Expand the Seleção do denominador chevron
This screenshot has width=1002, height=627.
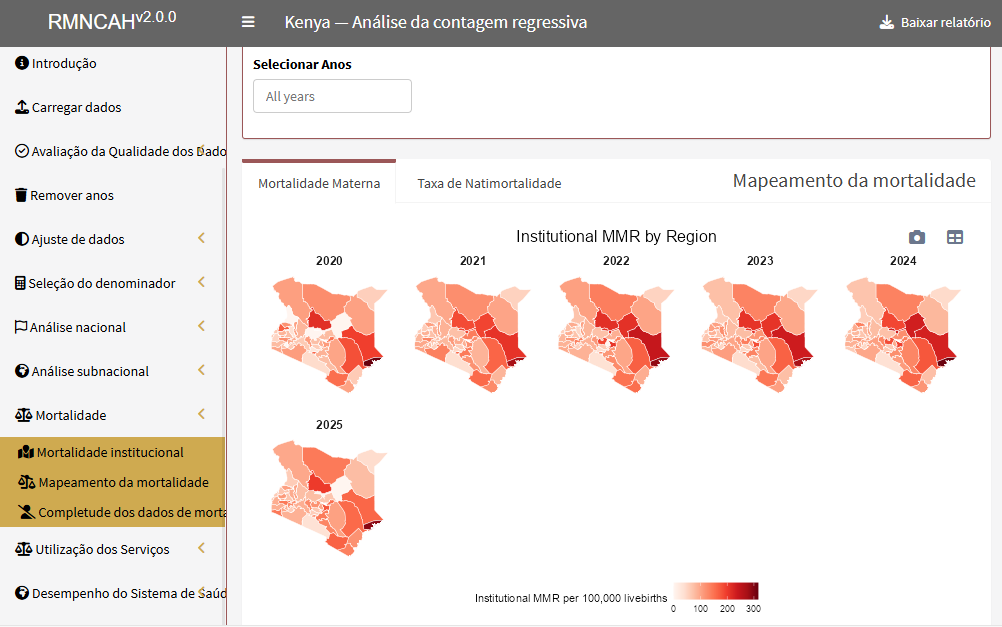[x=201, y=282]
